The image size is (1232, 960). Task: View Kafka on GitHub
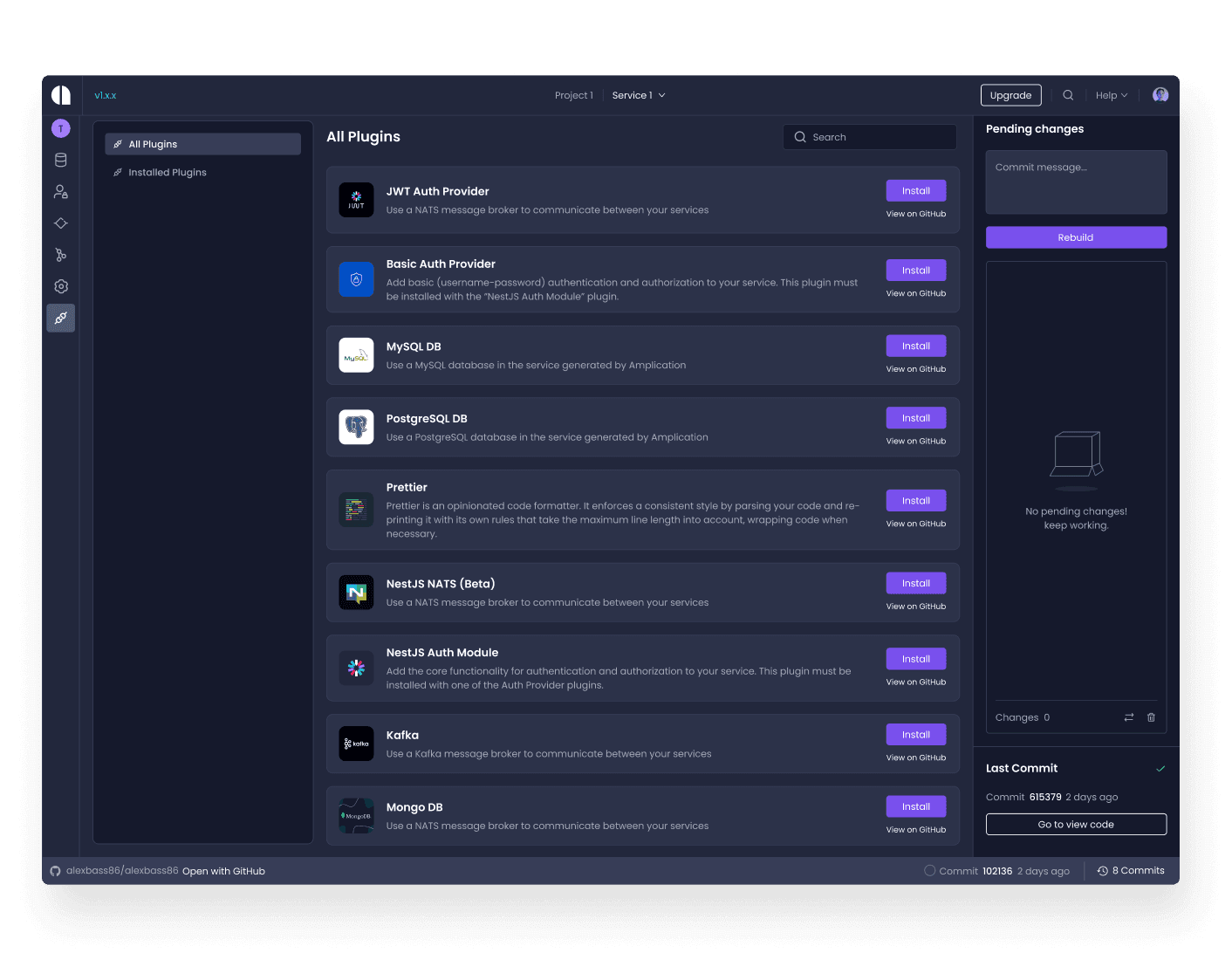916,758
